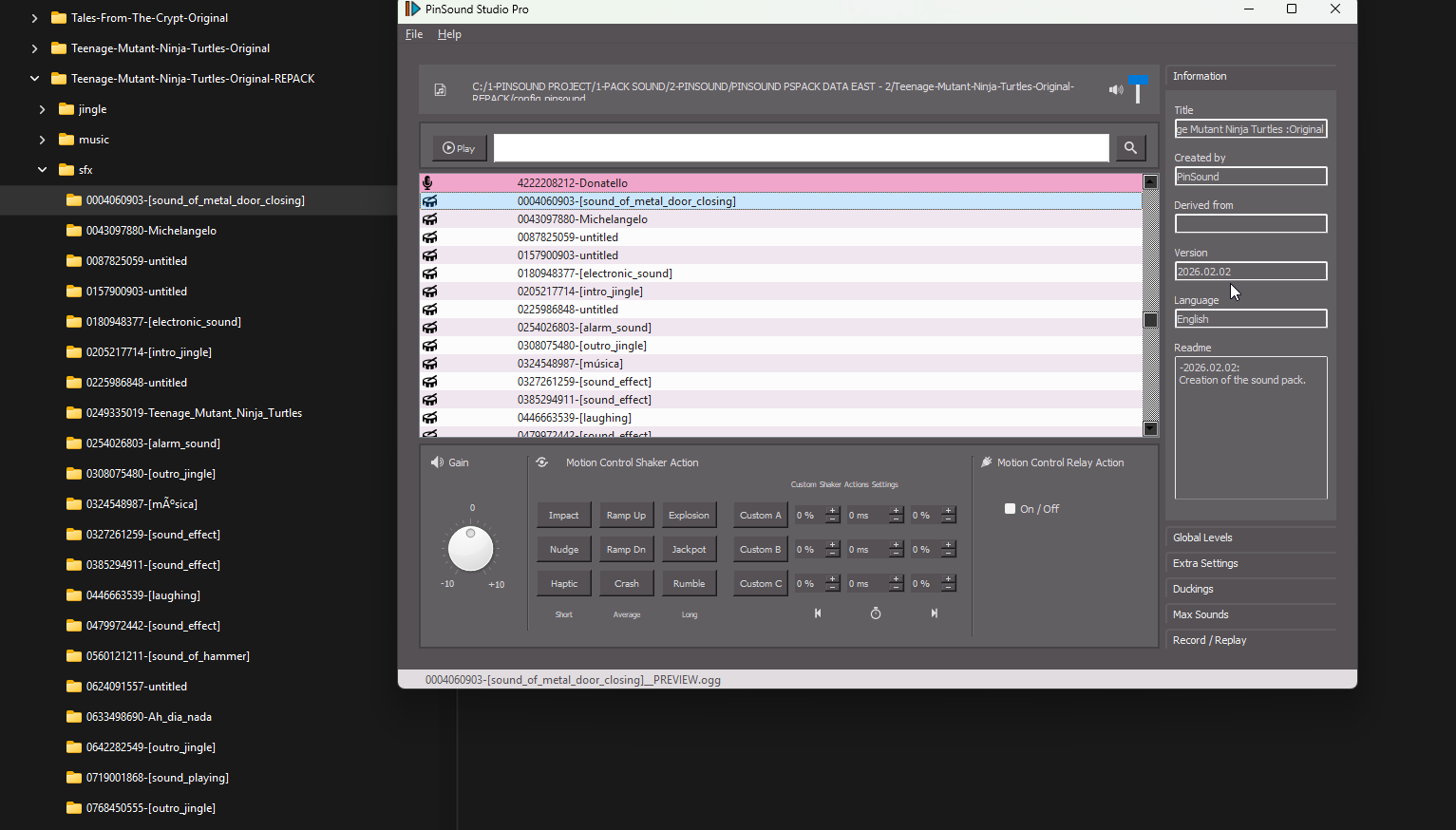Click the sound file icon beside config path
Screen dimensions: 1456x830
(440, 90)
